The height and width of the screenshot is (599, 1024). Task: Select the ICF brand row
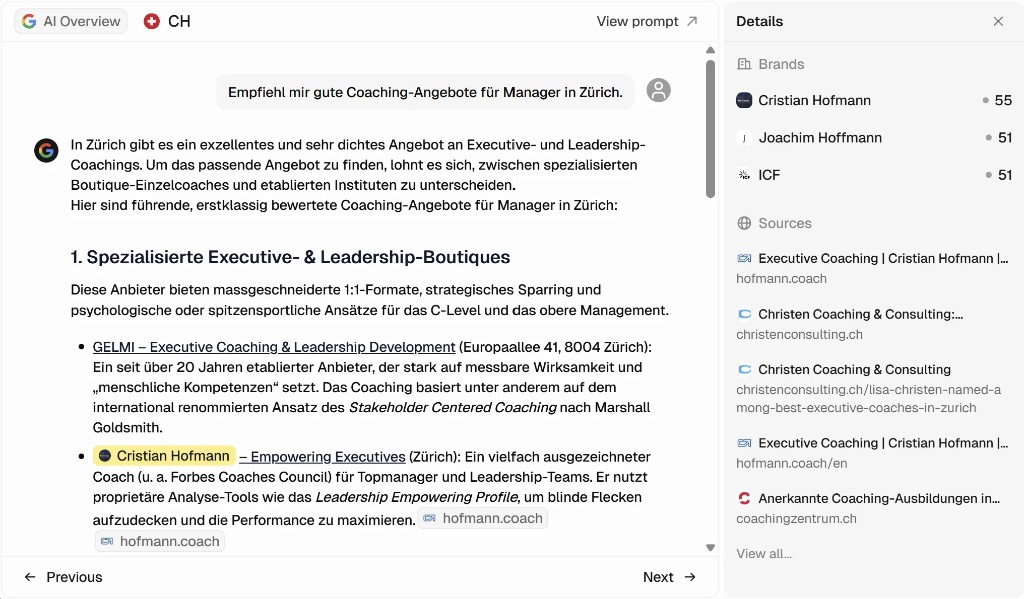[x=874, y=175]
